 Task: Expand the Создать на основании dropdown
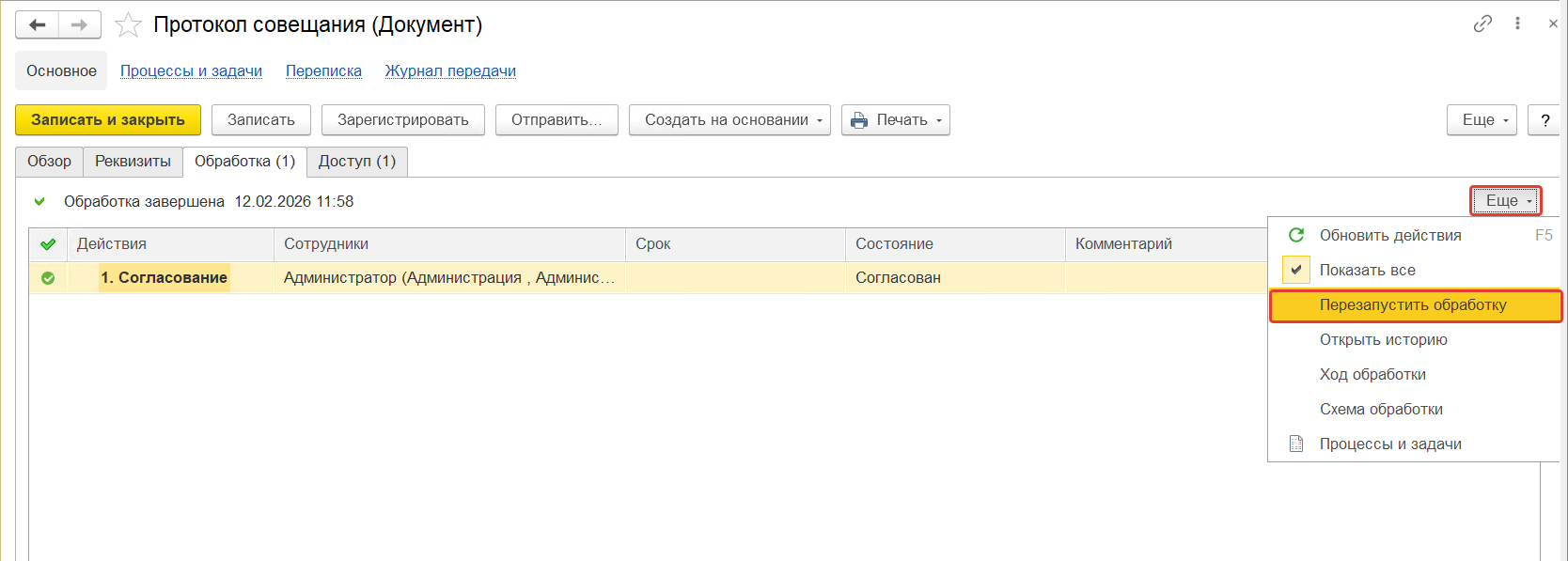click(729, 120)
